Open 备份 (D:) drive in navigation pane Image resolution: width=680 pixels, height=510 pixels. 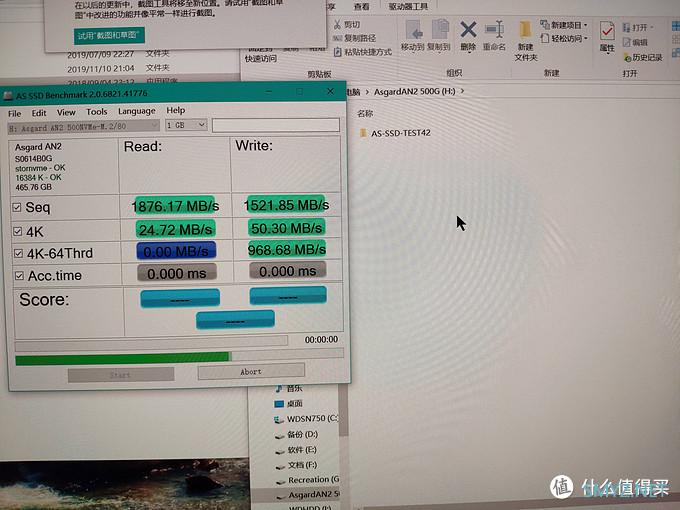click(297, 435)
